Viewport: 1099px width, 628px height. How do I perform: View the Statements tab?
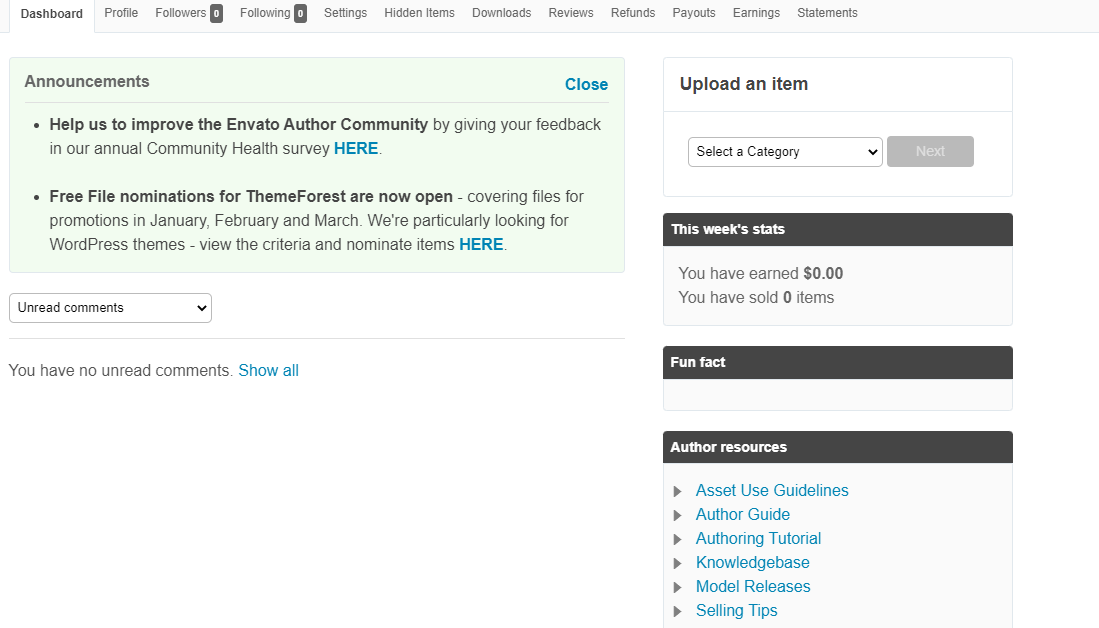827,13
